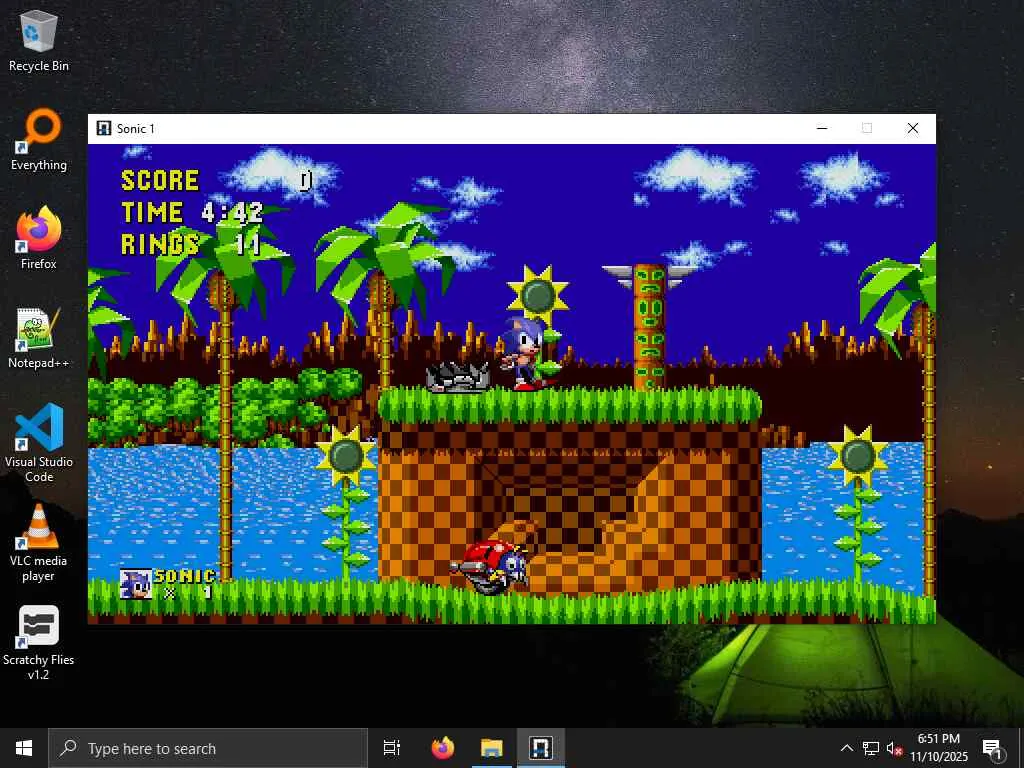The image size is (1024, 768).
Task: Click the Sonic 1 window title text
Action: pyautogui.click(x=136, y=129)
